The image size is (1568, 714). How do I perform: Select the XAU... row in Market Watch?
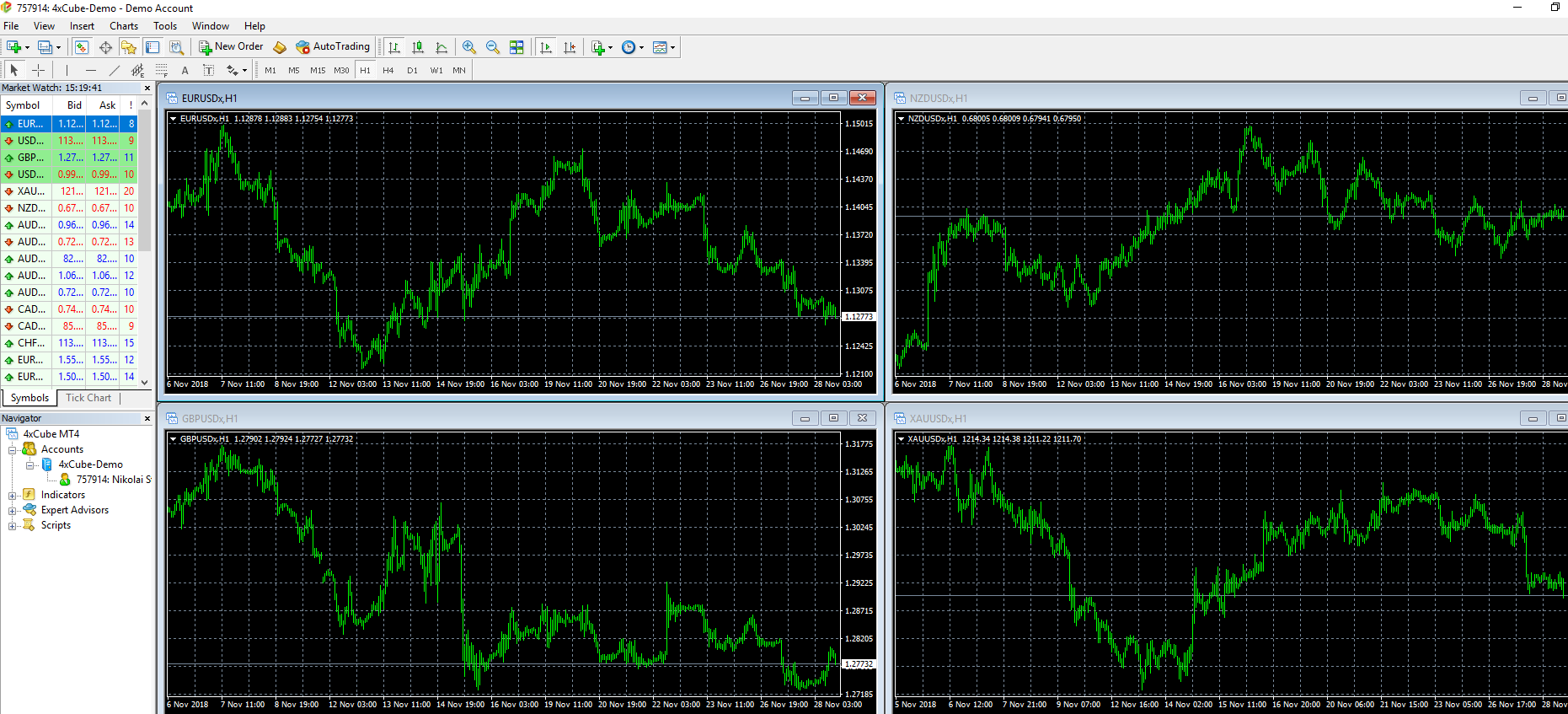coord(69,191)
